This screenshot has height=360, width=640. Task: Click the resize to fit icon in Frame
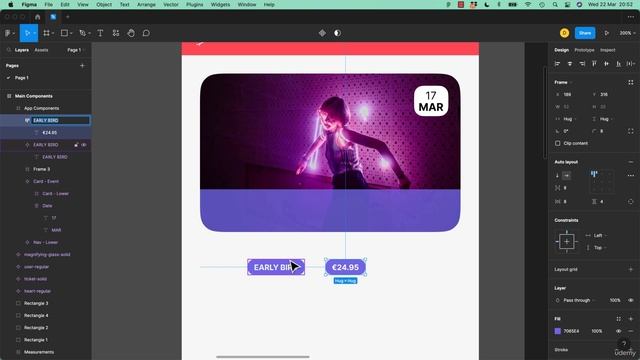click(x=631, y=82)
